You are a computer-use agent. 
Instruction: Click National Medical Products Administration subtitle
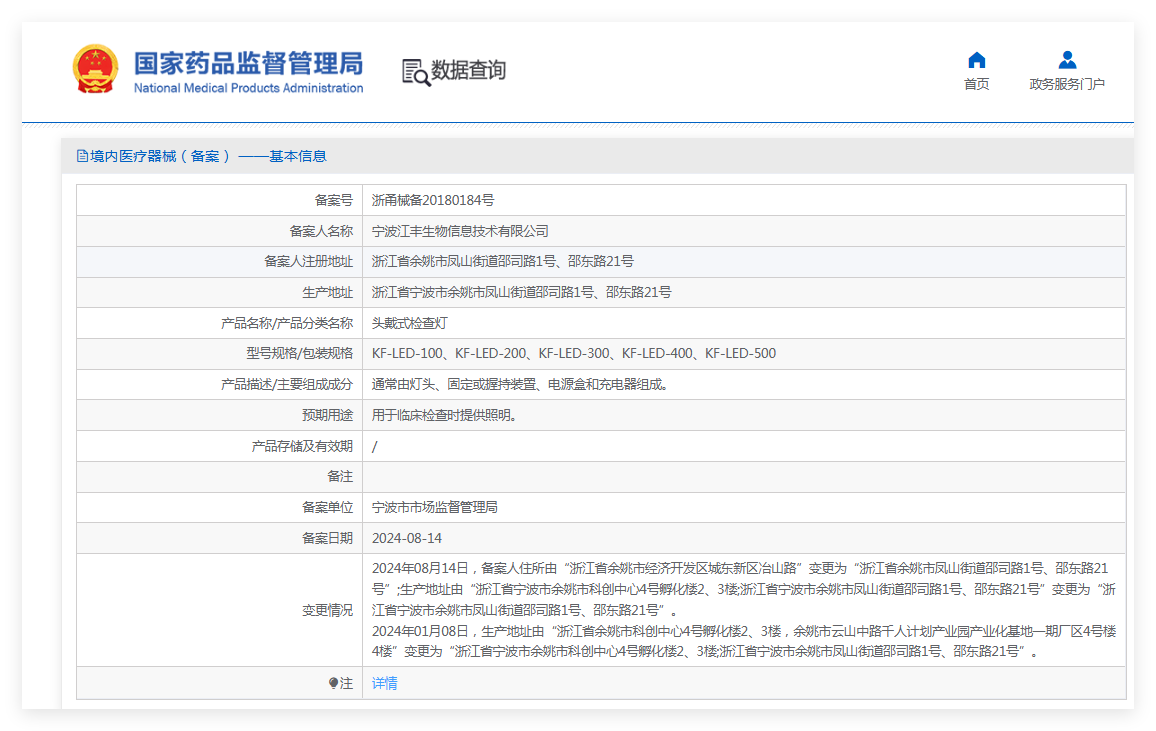coord(248,88)
